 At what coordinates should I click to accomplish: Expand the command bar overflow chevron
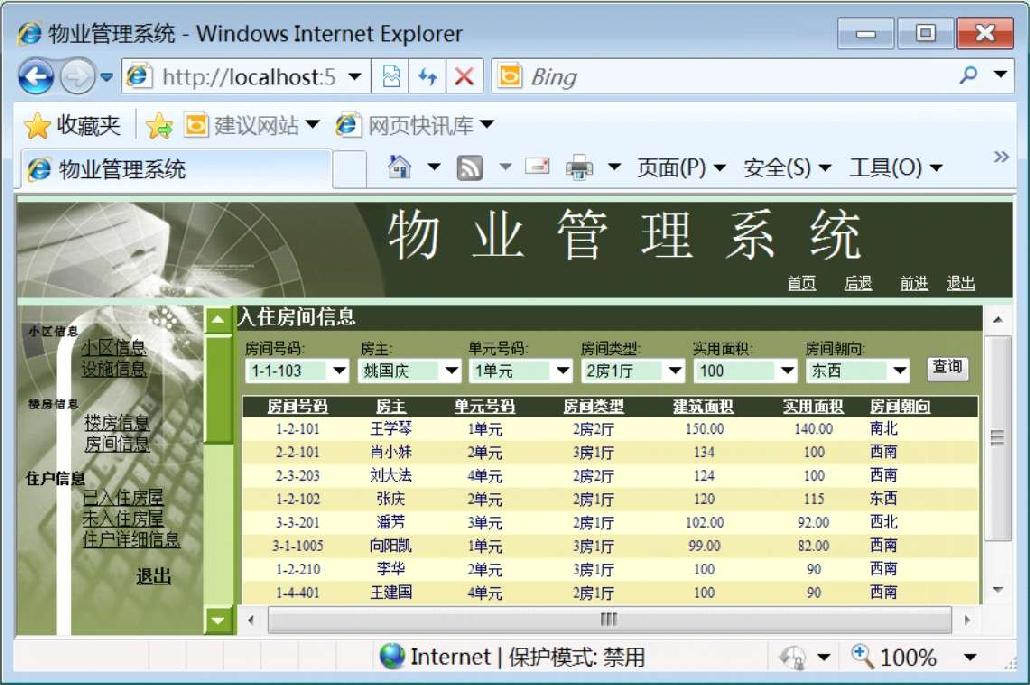pos(1001,157)
